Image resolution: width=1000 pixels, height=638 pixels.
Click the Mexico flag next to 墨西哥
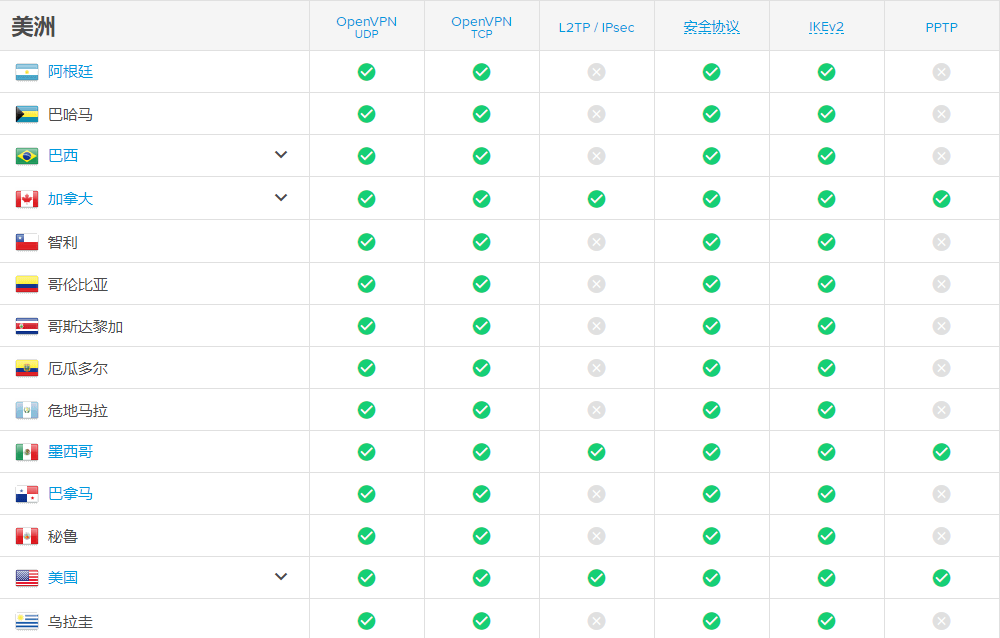(x=27, y=452)
